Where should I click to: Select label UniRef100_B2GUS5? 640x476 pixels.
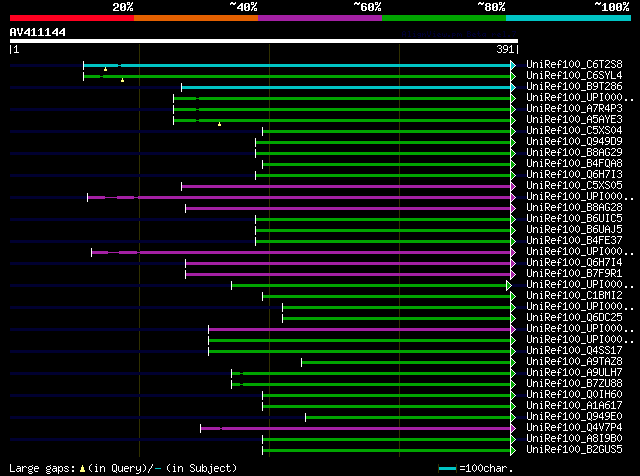pos(574,450)
